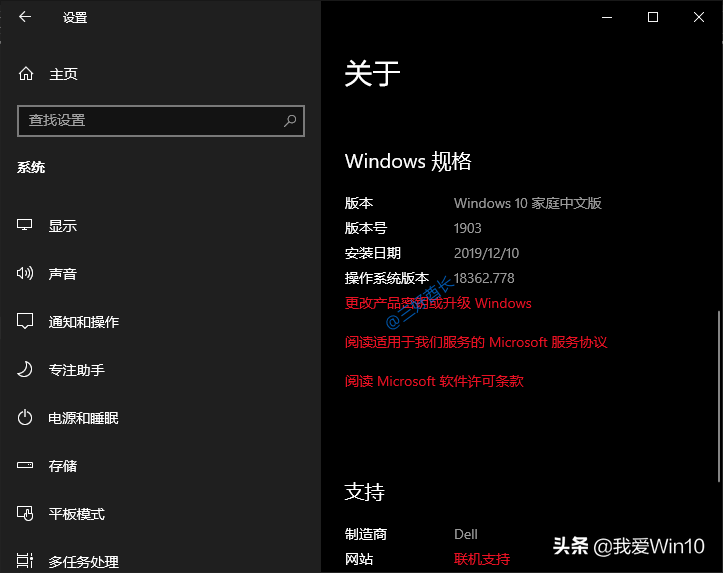Open 电源和睡眠 settings

84,418
